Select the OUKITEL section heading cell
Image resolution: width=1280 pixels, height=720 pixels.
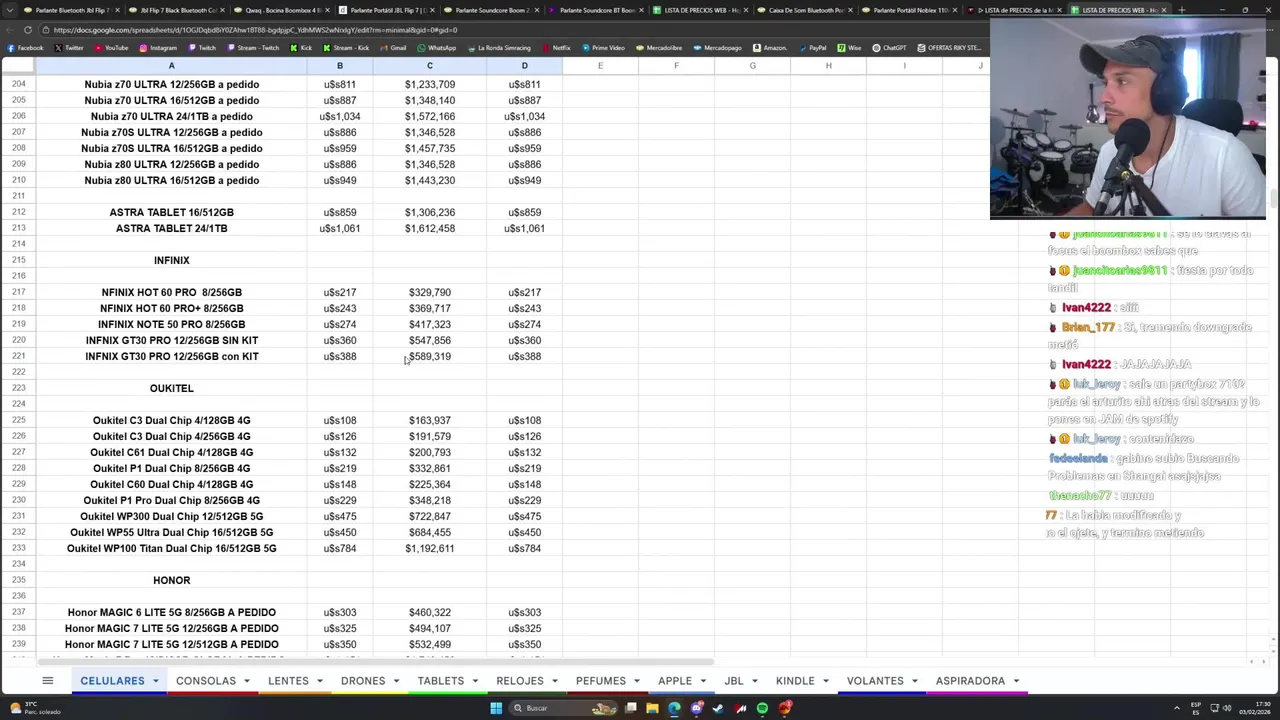pyautogui.click(x=171, y=388)
